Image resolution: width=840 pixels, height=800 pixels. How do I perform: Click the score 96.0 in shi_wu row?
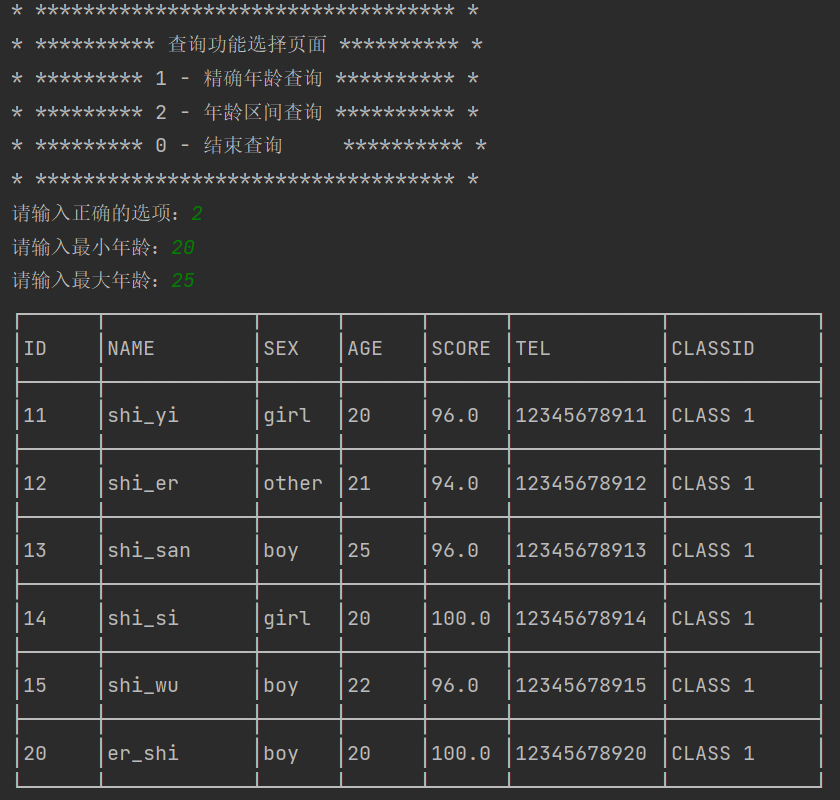455,685
